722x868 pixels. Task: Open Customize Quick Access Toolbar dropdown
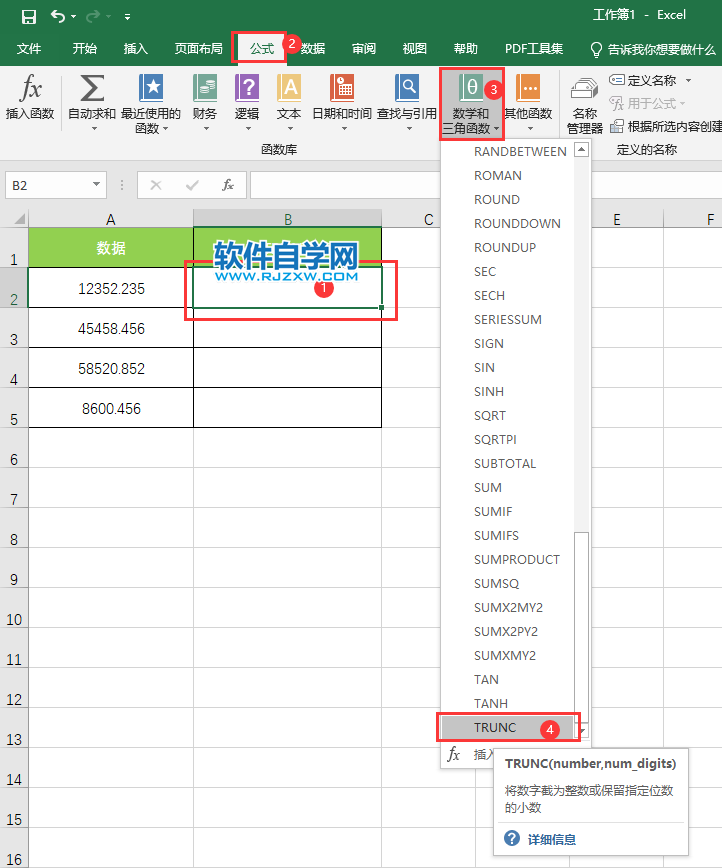click(127, 17)
